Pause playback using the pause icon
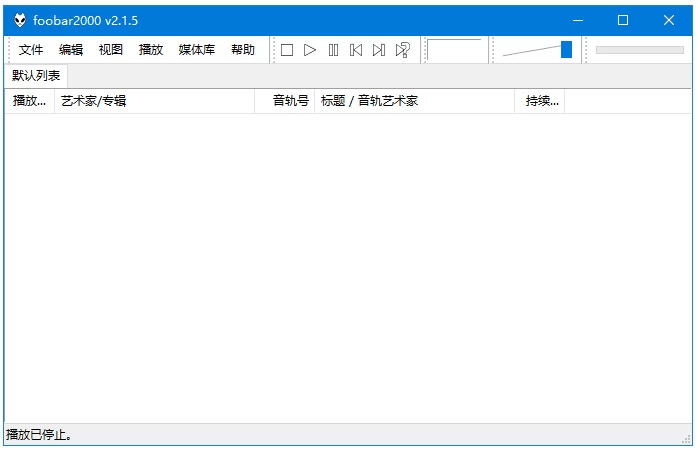The image size is (697, 449). (x=333, y=50)
